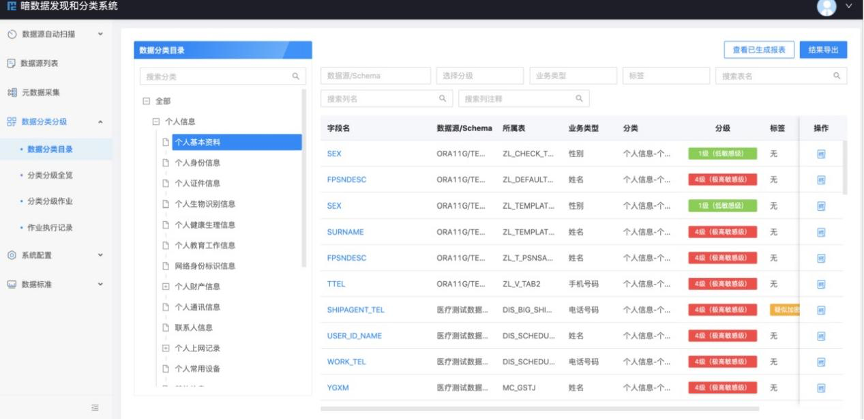
Task: Open 数据源列表 in the sidebar
Action: pos(40,63)
